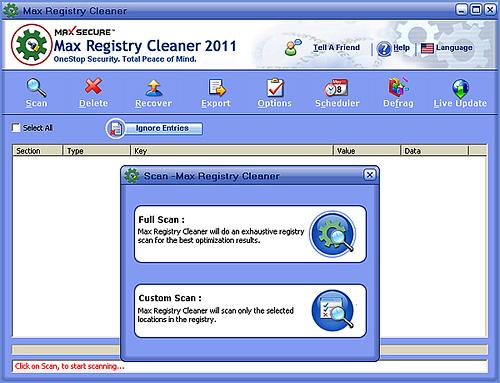
Task: Click the Defrag toolbar label
Action: click(x=398, y=103)
